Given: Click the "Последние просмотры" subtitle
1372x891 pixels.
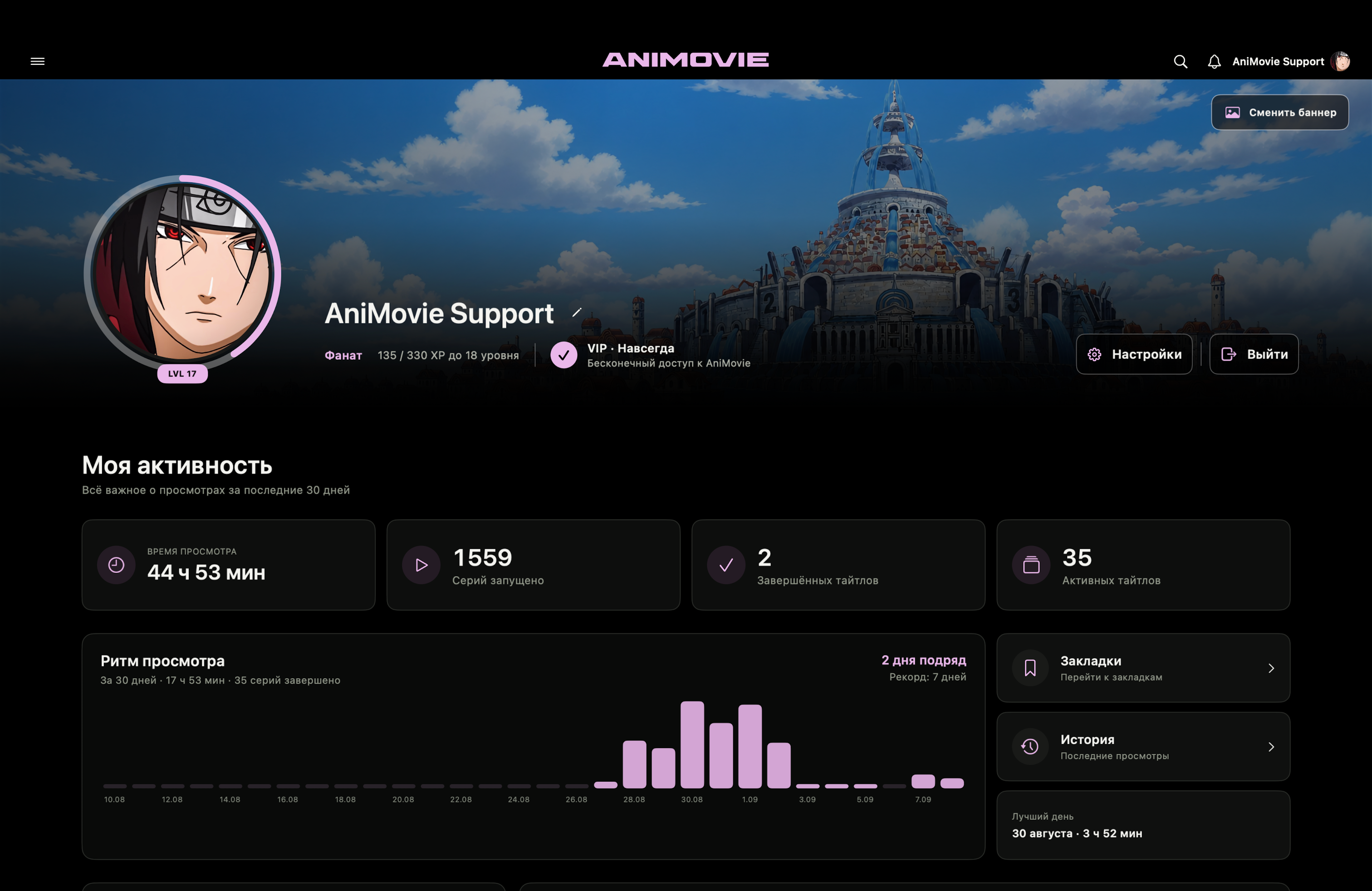Looking at the screenshot, I should point(1114,755).
